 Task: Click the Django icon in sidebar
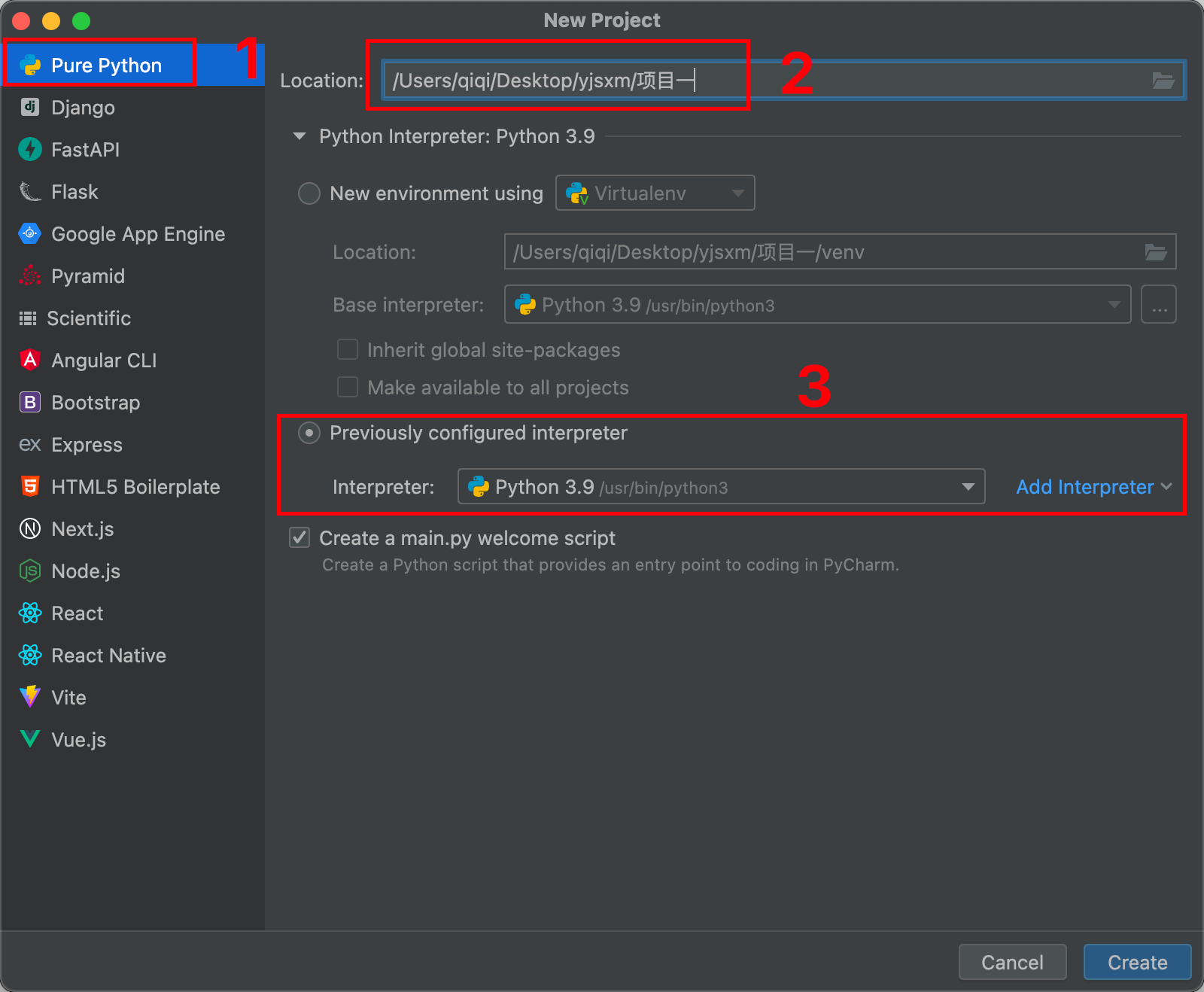click(x=30, y=107)
